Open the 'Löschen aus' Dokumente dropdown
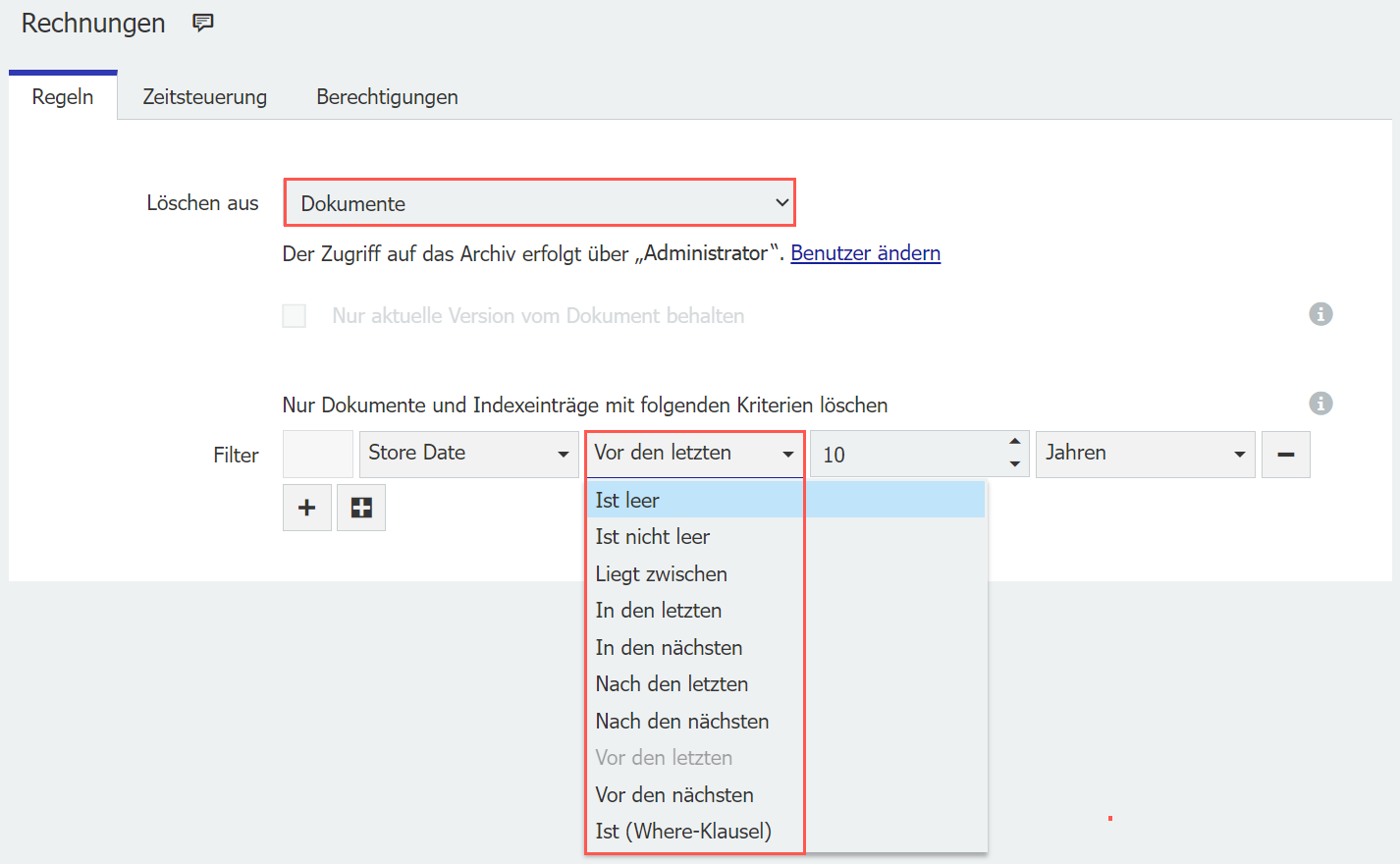1400x864 pixels. 540,202
